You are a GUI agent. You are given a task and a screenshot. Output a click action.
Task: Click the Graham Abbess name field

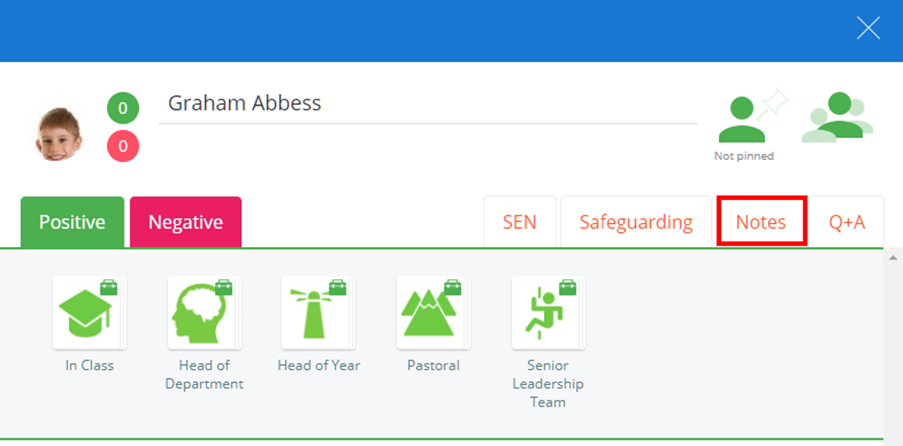[428, 104]
